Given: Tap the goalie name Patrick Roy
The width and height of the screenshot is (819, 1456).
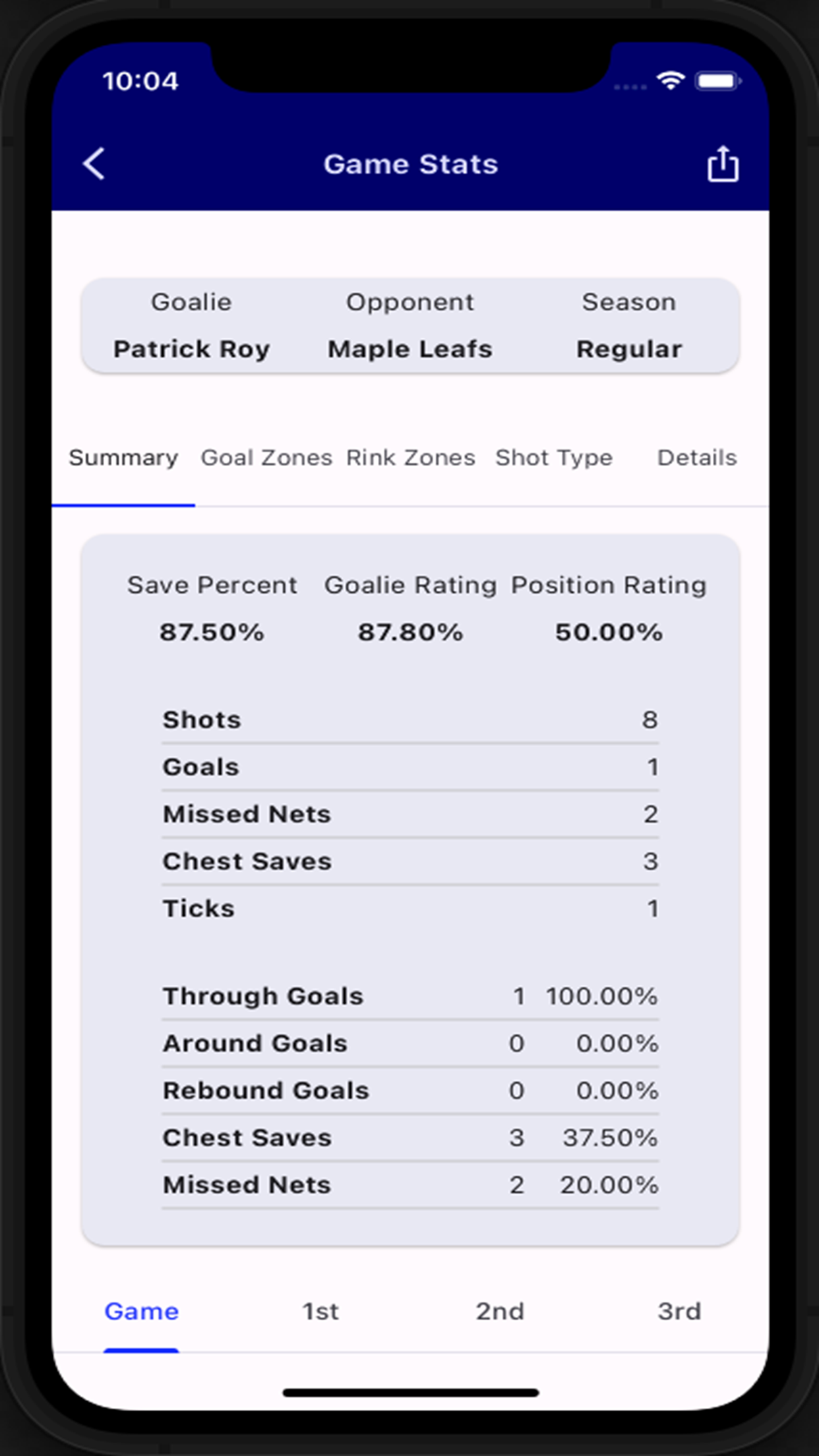Looking at the screenshot, I should 191,349.
